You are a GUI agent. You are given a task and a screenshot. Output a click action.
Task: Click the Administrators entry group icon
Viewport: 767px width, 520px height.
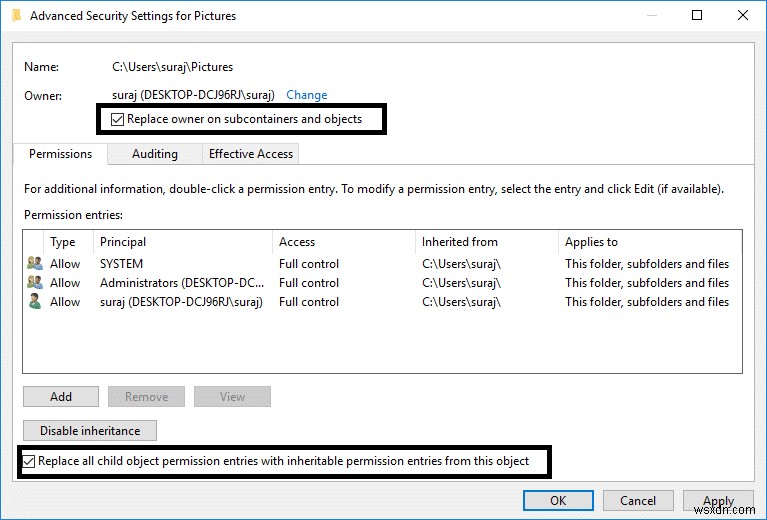34,283
